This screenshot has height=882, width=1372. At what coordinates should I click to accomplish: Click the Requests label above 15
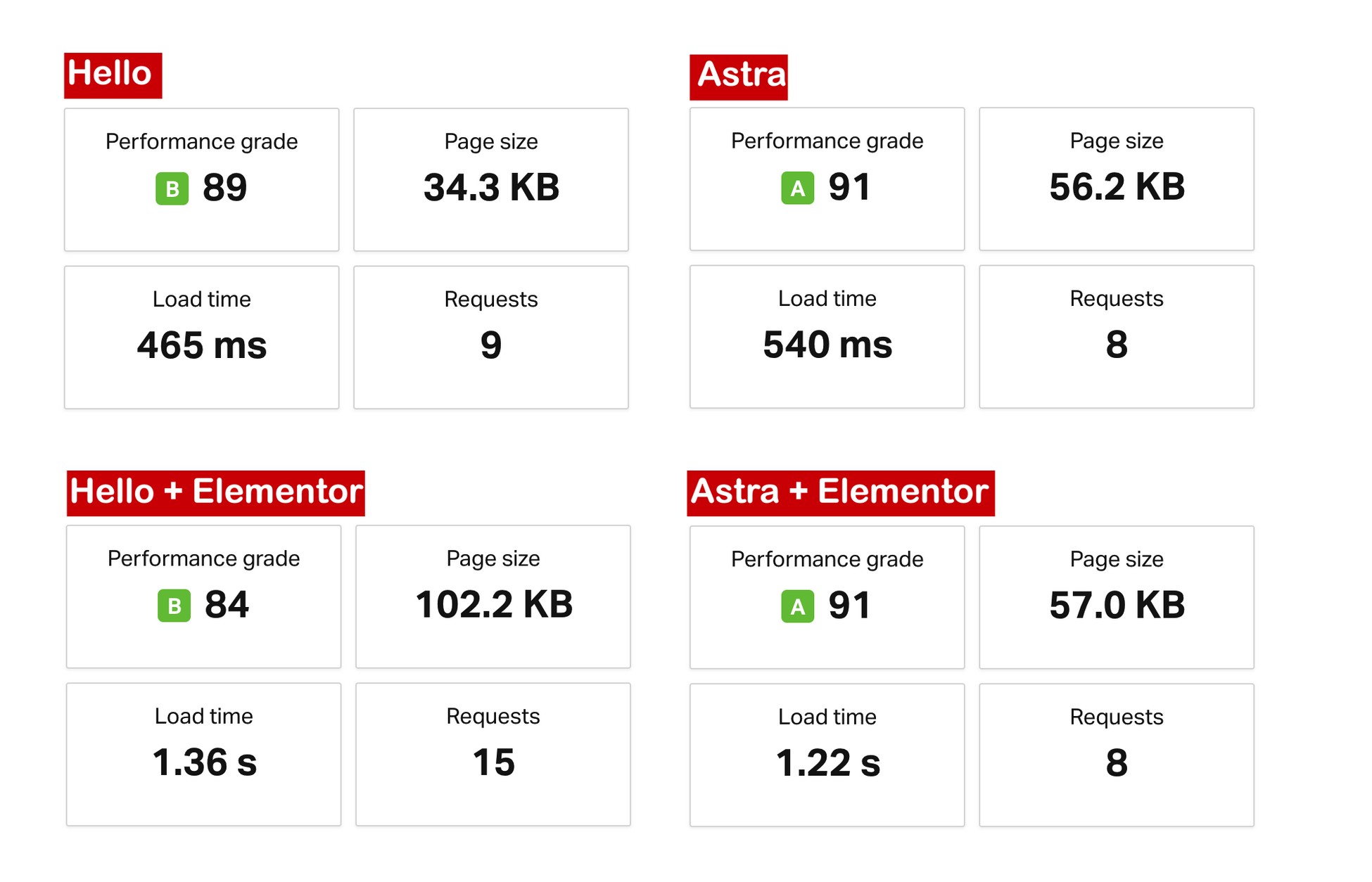[493, 716]
